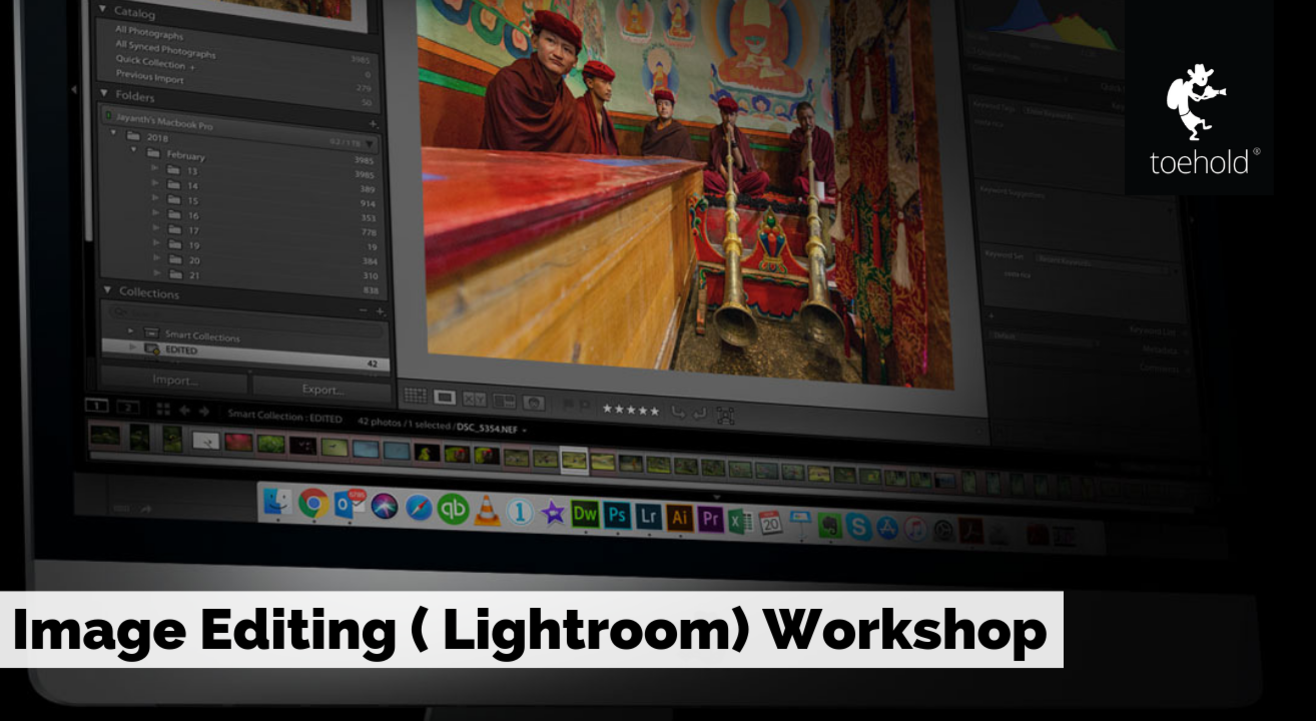
Task: Open Dreamweaver (Dw) from the Dock
Action: 585,514
